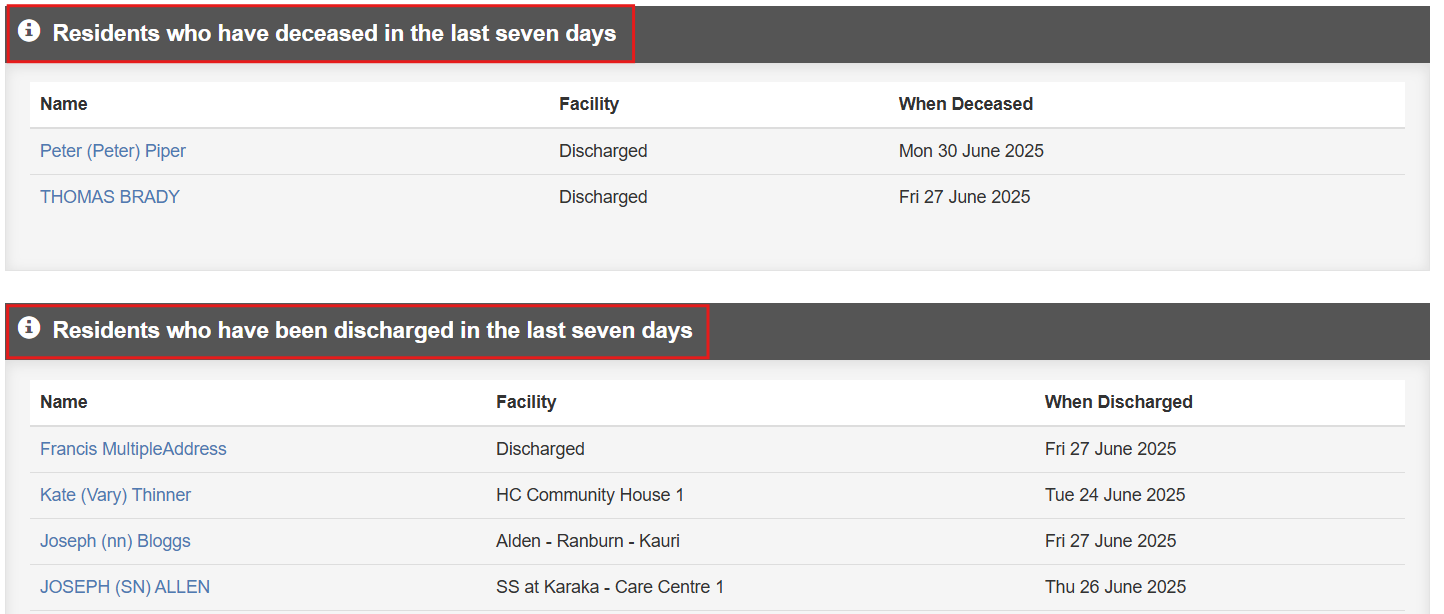Click SS at Karaka - Care Centre 1 cell
This screenshot has width=1444, height=614.
click(x=610, y=587)
